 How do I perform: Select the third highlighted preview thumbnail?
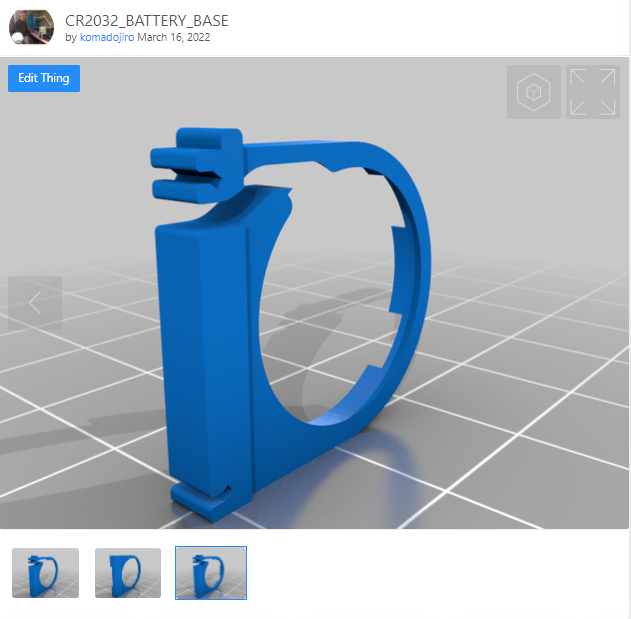pos(211,573)
